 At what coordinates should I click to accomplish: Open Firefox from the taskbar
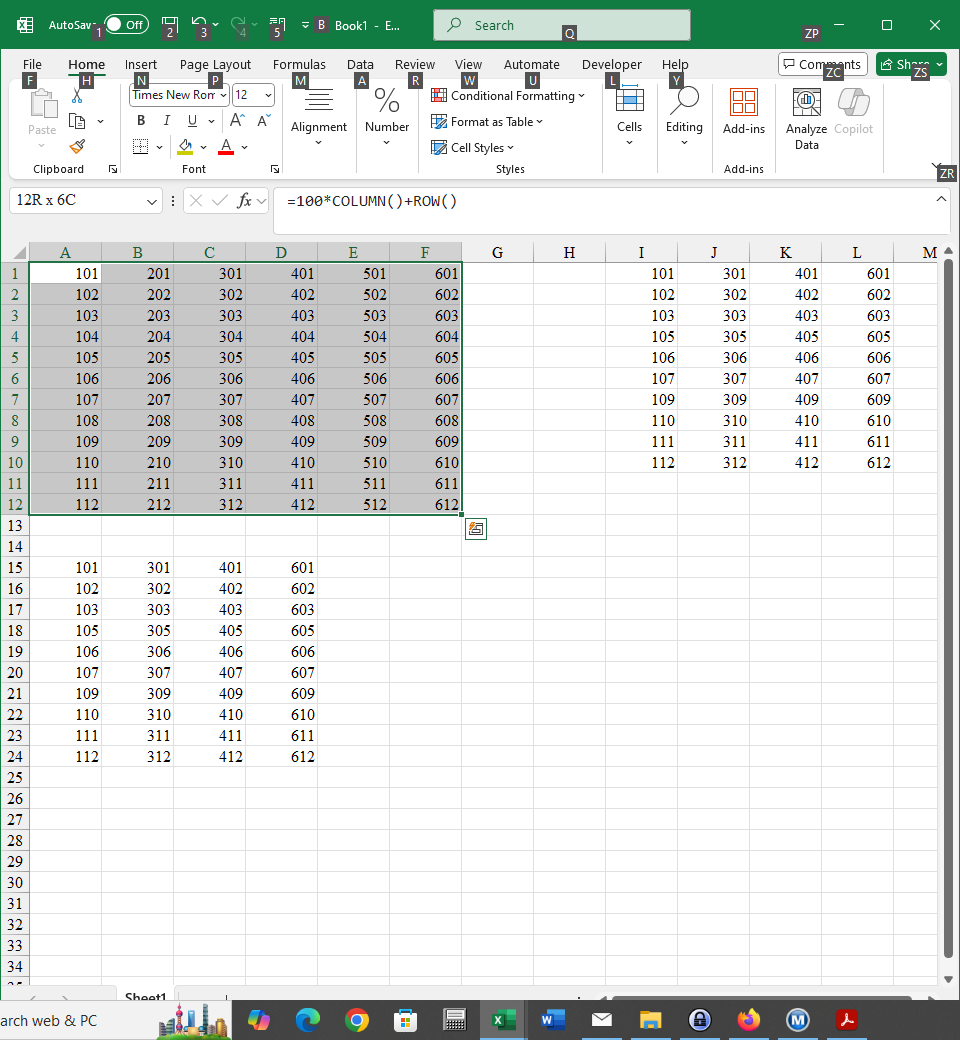(749, 1019)
